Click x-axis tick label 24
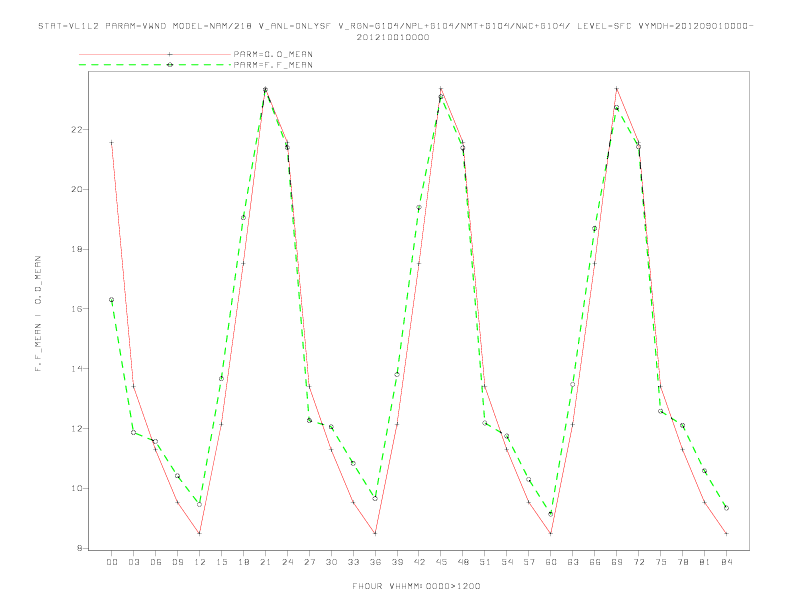The width and height of the screenshot is (792, 612). 287,562
